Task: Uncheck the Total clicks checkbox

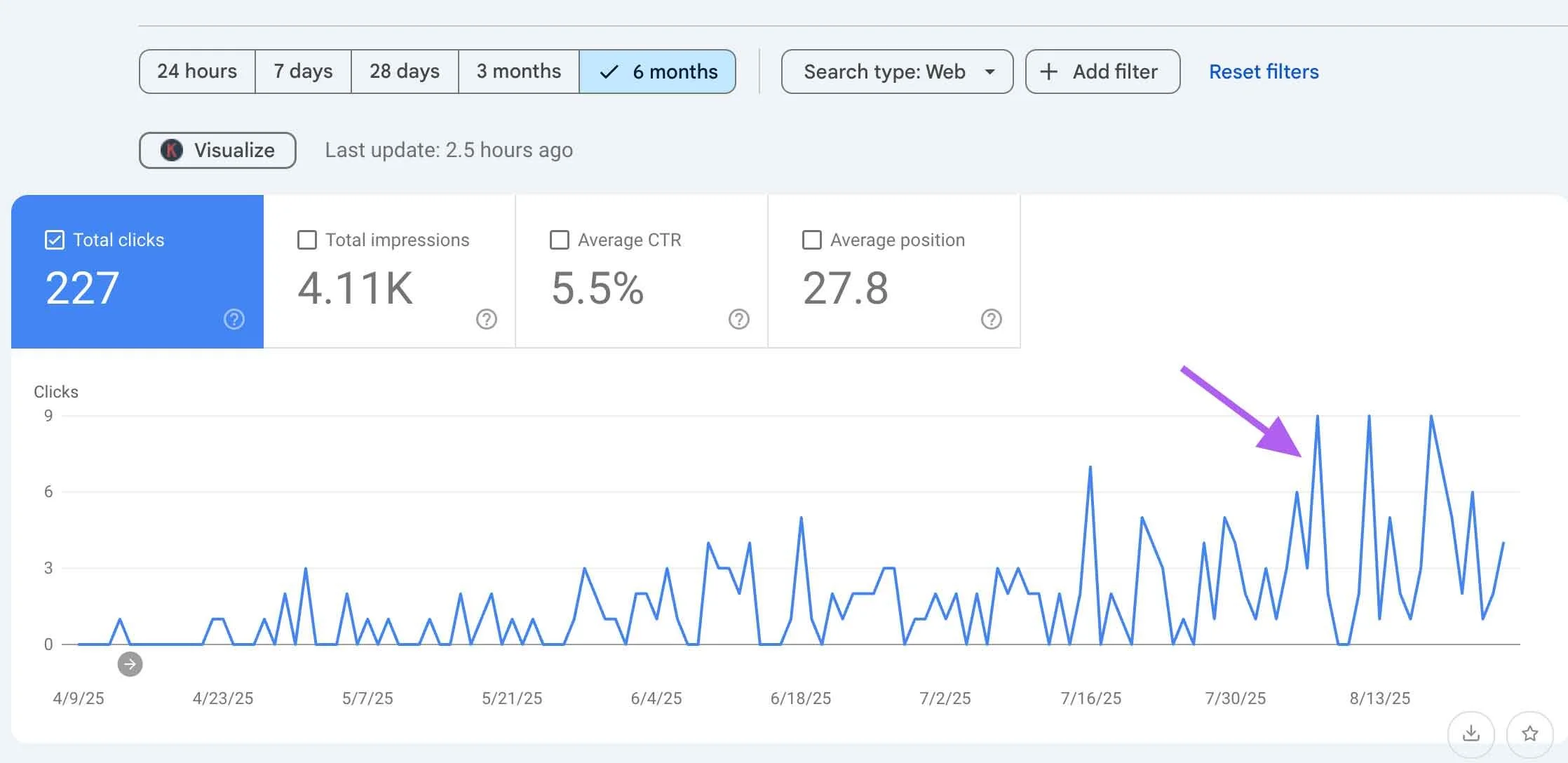Action: coord(55,240)
